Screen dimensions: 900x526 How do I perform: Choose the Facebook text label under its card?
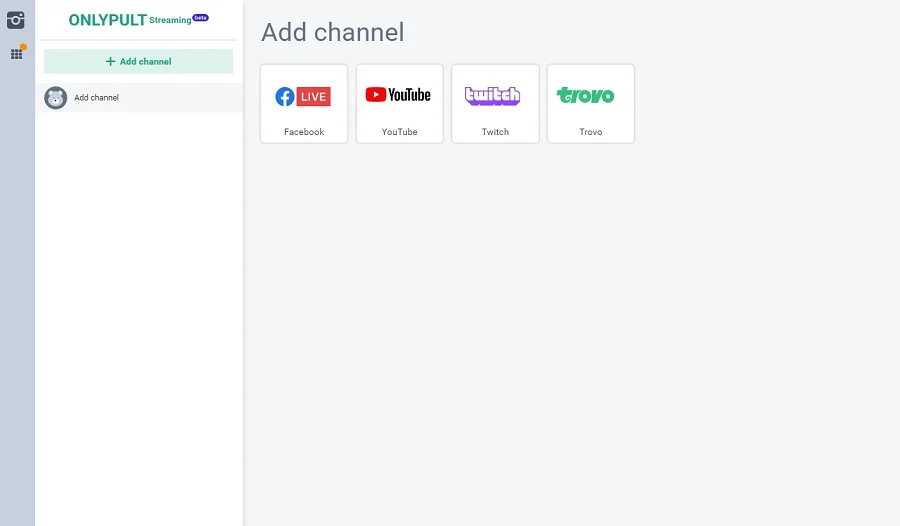point(304,132)
